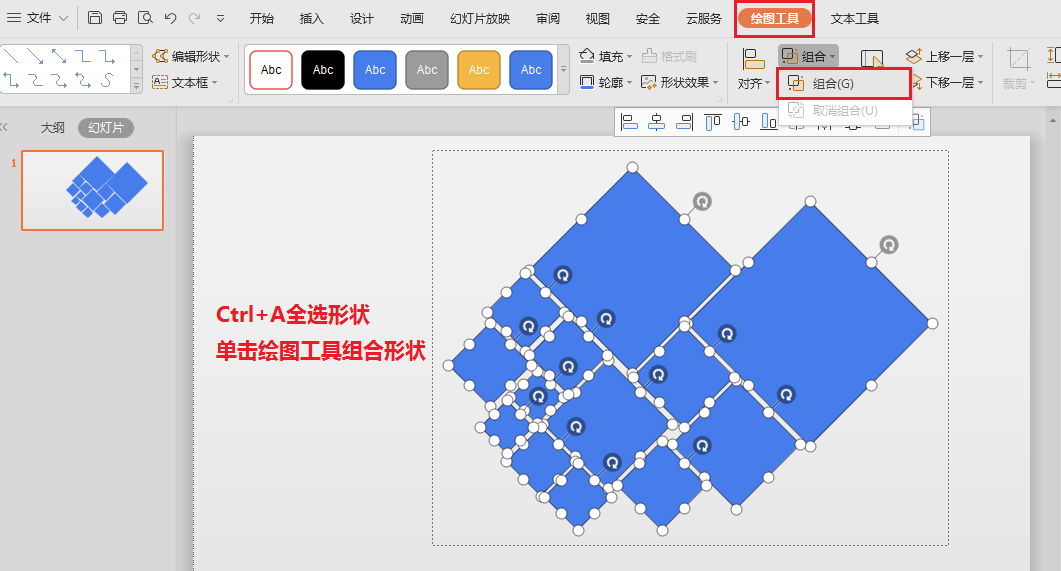This screenshot has width=1061, height=571.
Task: Click Align Right in the floating toolbar
Action: 684,122
